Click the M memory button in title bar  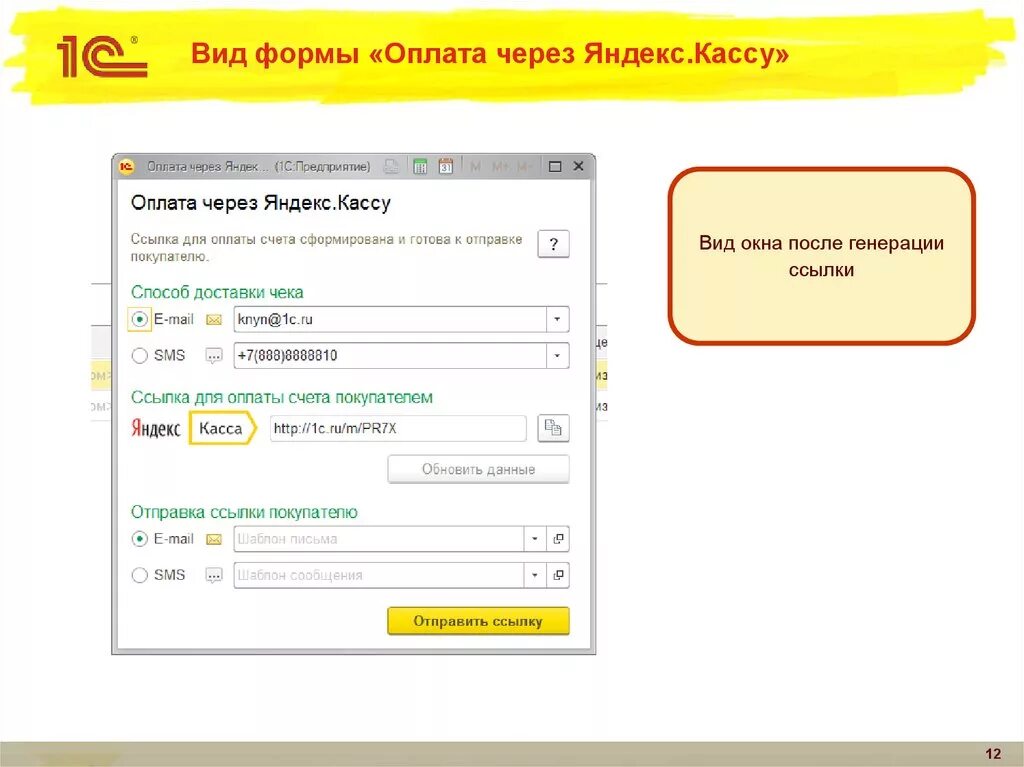[x=475, y=167]
